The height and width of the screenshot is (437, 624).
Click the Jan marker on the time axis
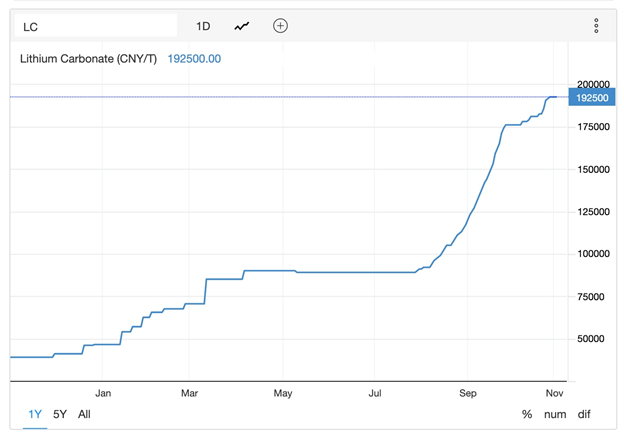[x=102, y=393]
